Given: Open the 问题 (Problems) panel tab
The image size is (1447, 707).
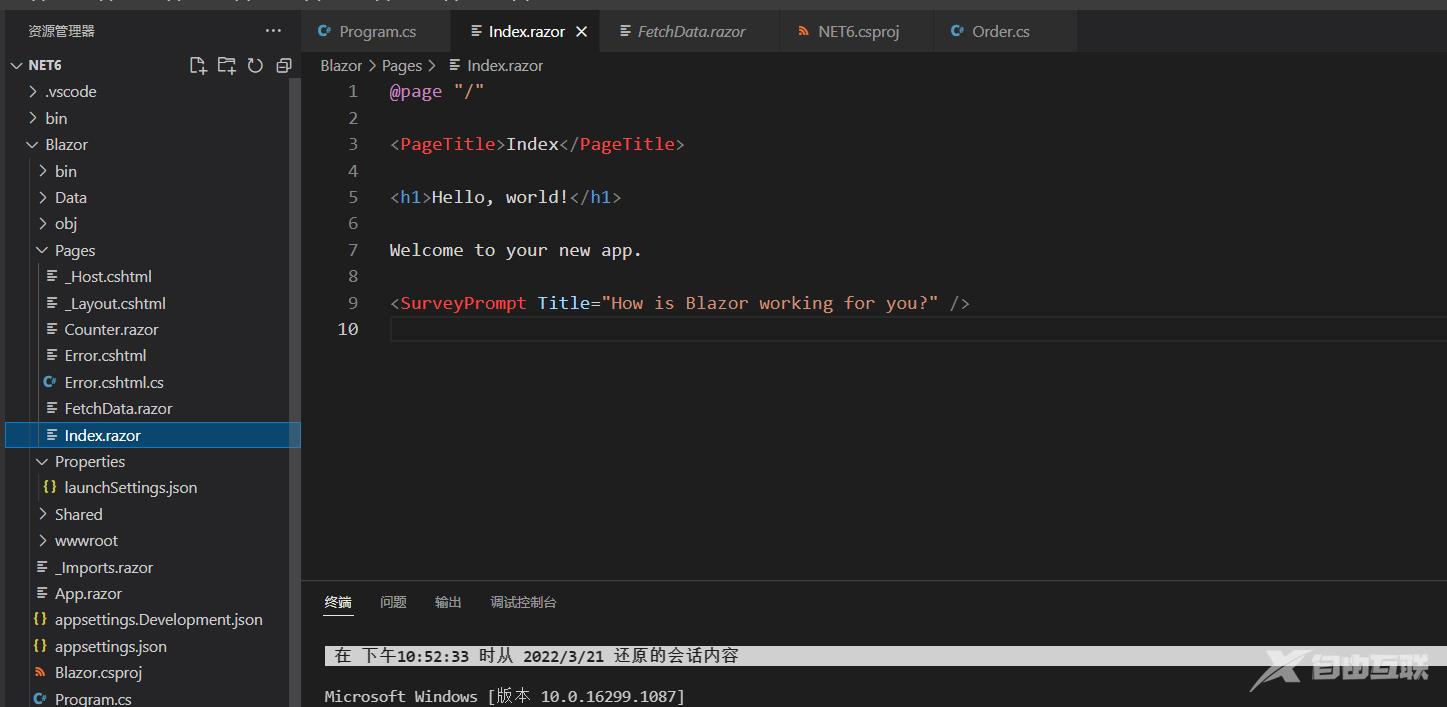Looking at the screenshot, I should click(x=393, y=602).
